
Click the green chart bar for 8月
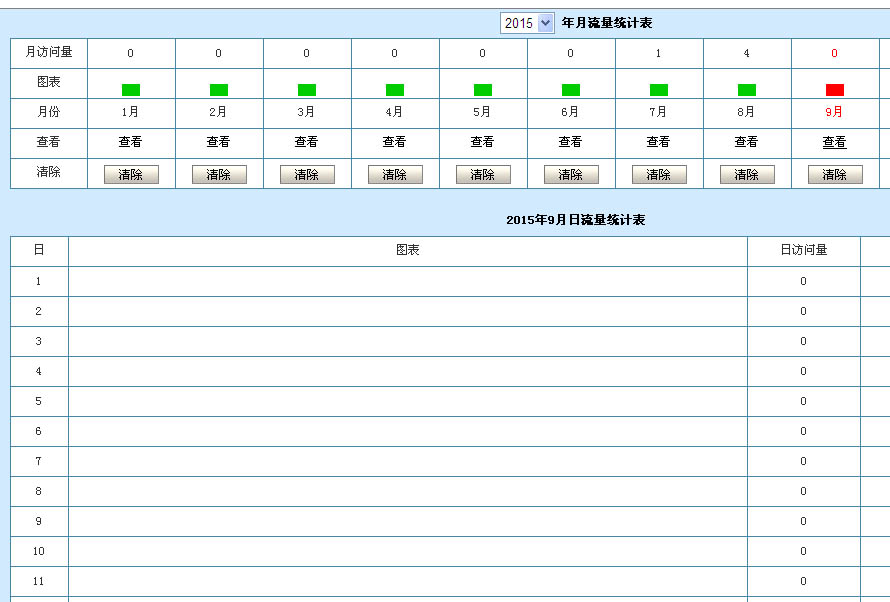click(747, 90)
